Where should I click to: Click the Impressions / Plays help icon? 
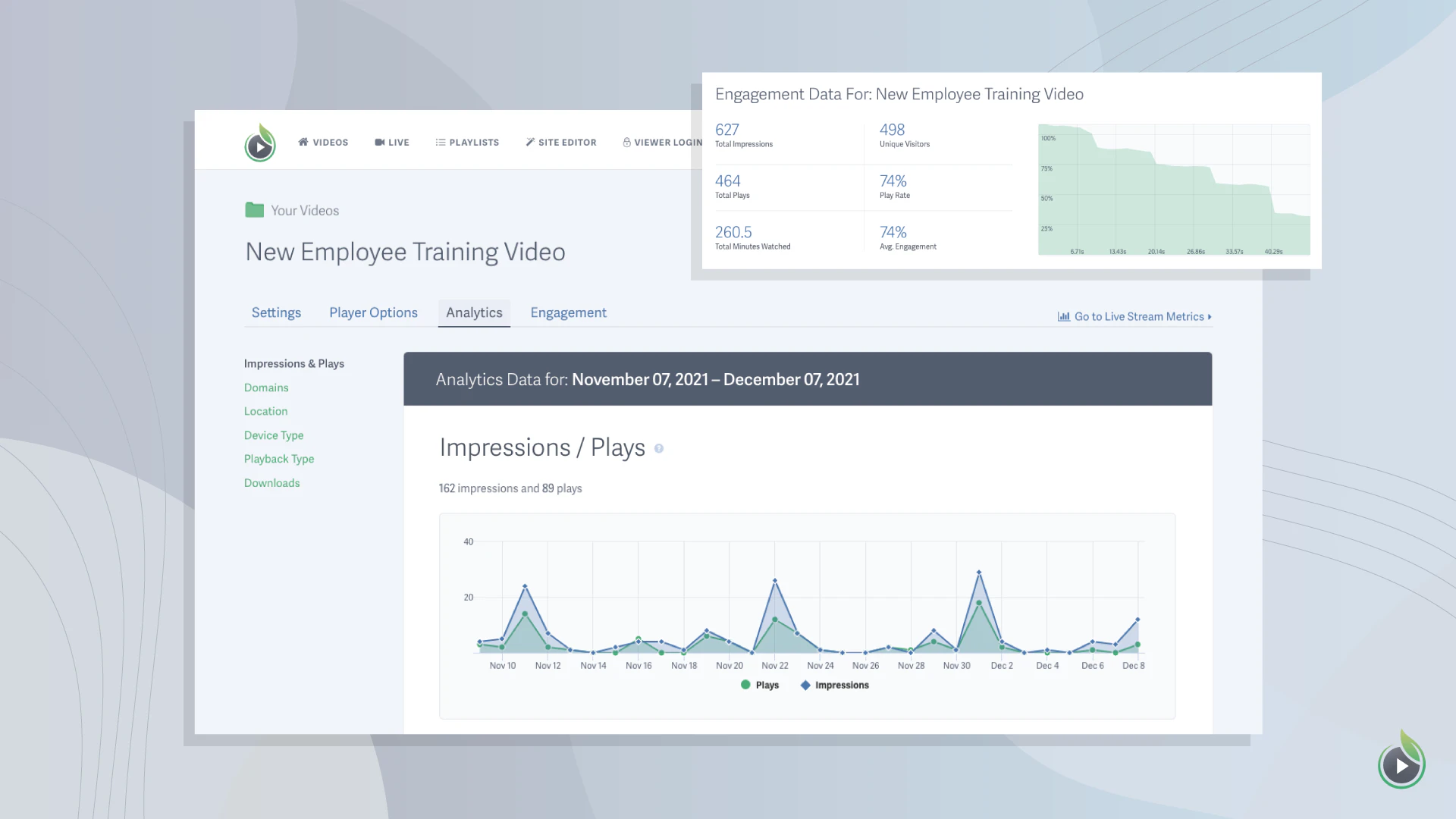[659, 448]
